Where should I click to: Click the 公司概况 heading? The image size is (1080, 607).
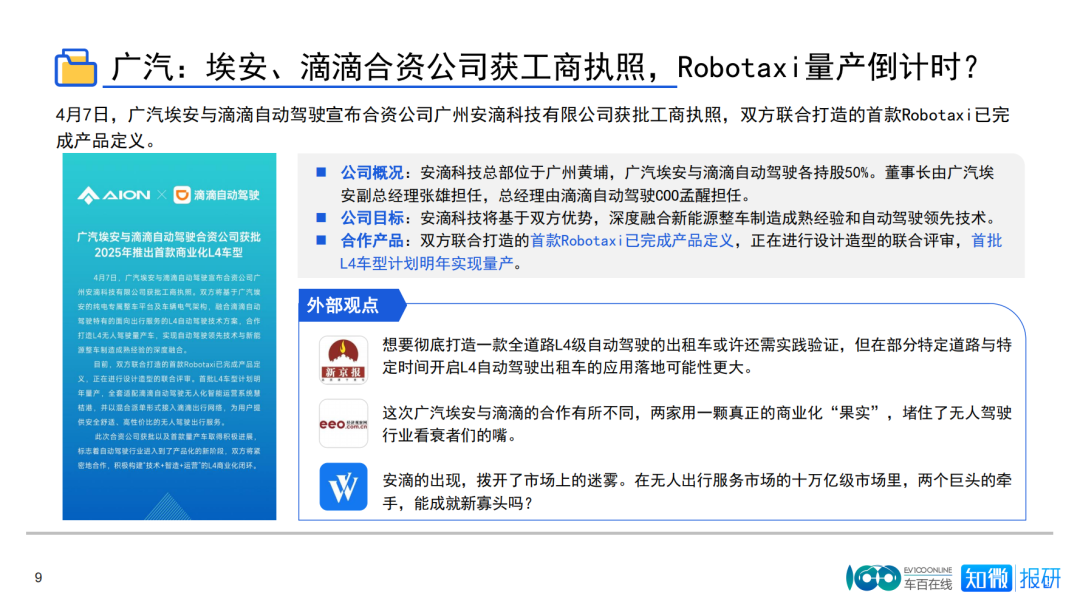pyautogui.click(x=372, y=173)
